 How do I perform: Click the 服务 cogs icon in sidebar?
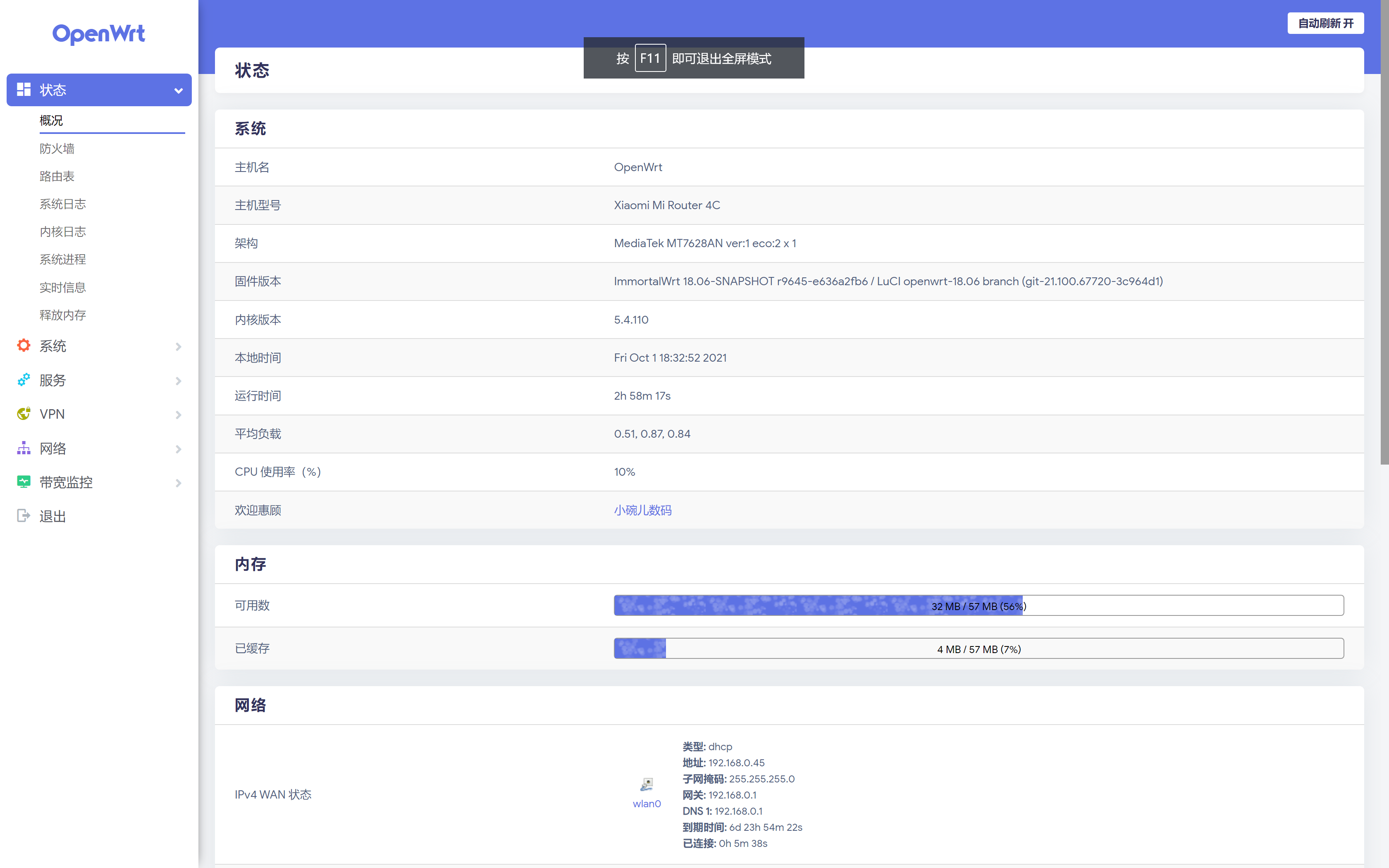[x=24, y=380]
